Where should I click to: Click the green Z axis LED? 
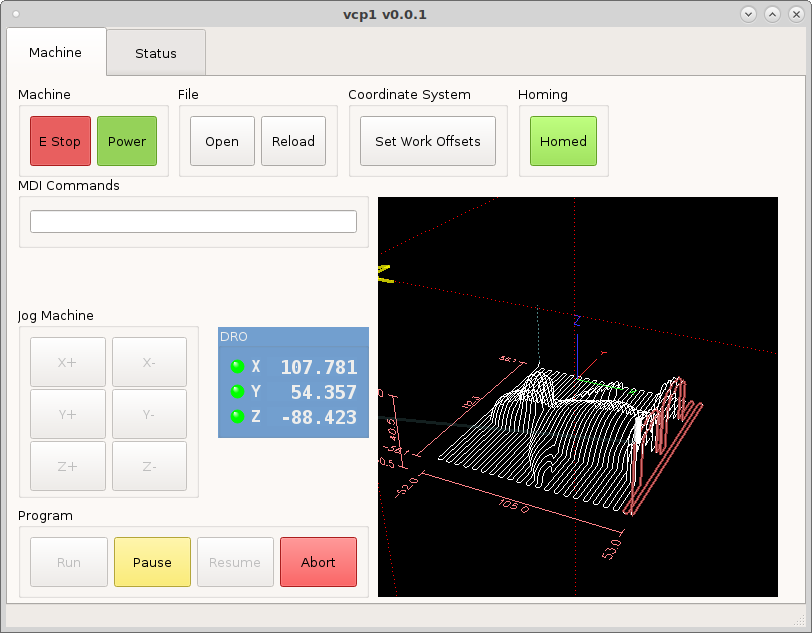tap(237, 416)
